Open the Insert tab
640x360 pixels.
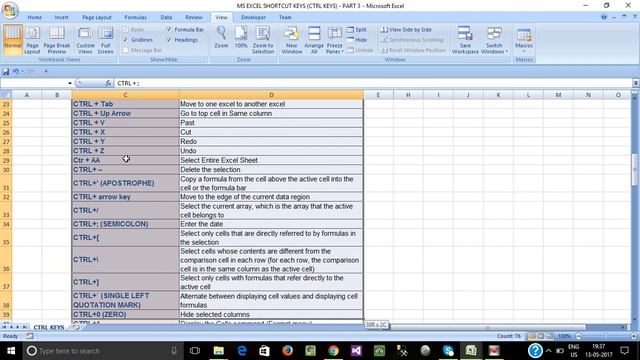click(x=61, y=17)
